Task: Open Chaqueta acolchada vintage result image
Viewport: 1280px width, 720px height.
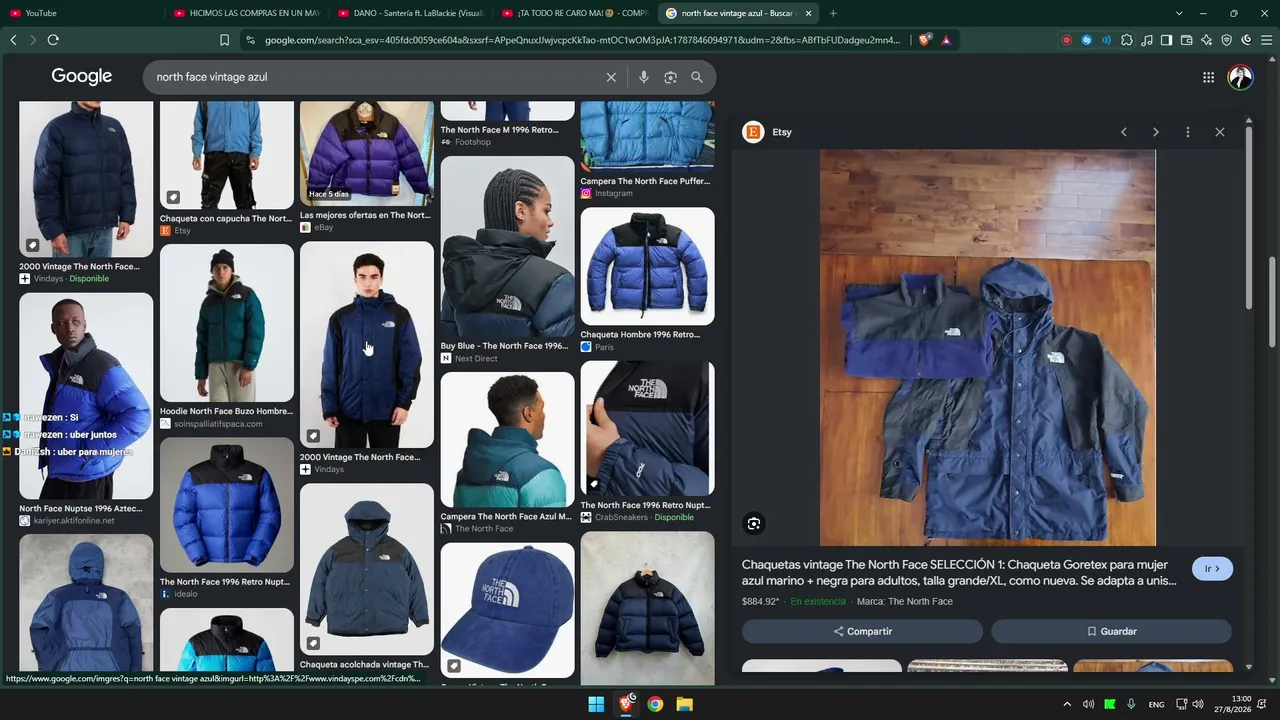Action: [x=367, y=569]
